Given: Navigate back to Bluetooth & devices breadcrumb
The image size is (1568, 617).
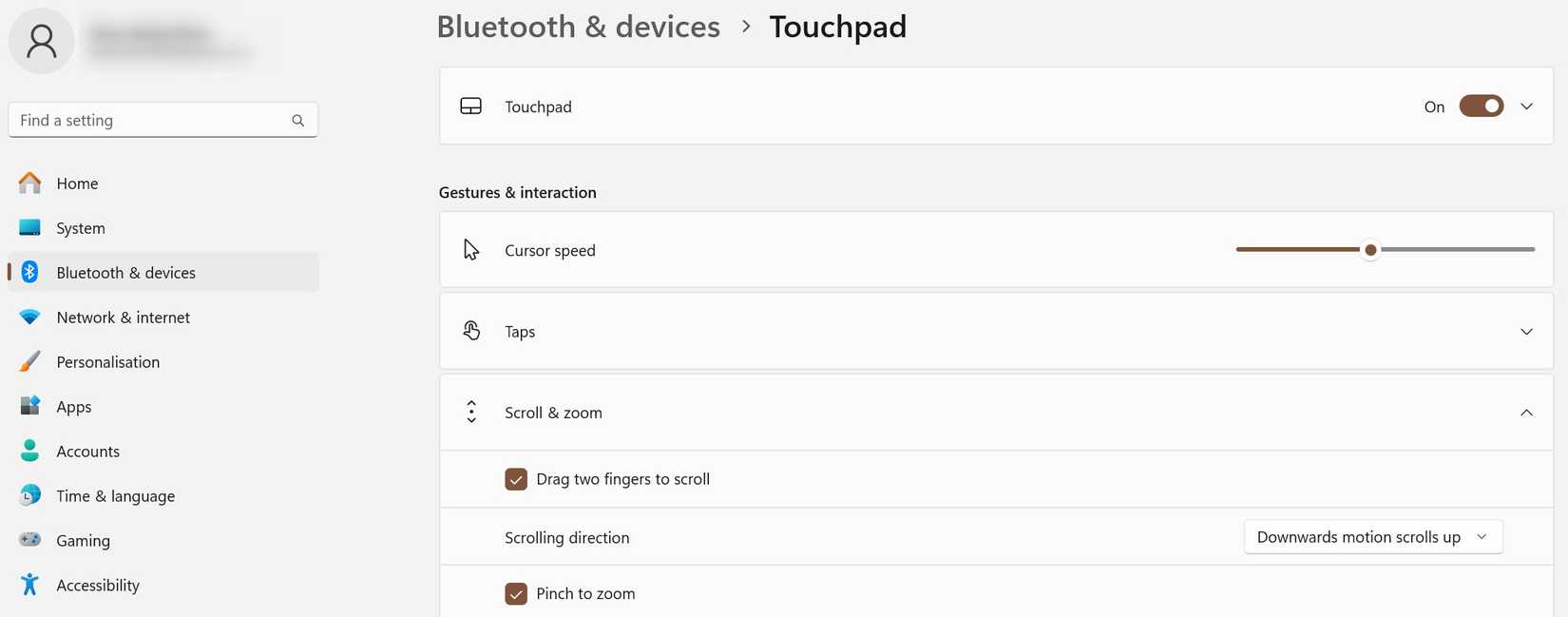Looking at the screenshot, I should [578, 27].
